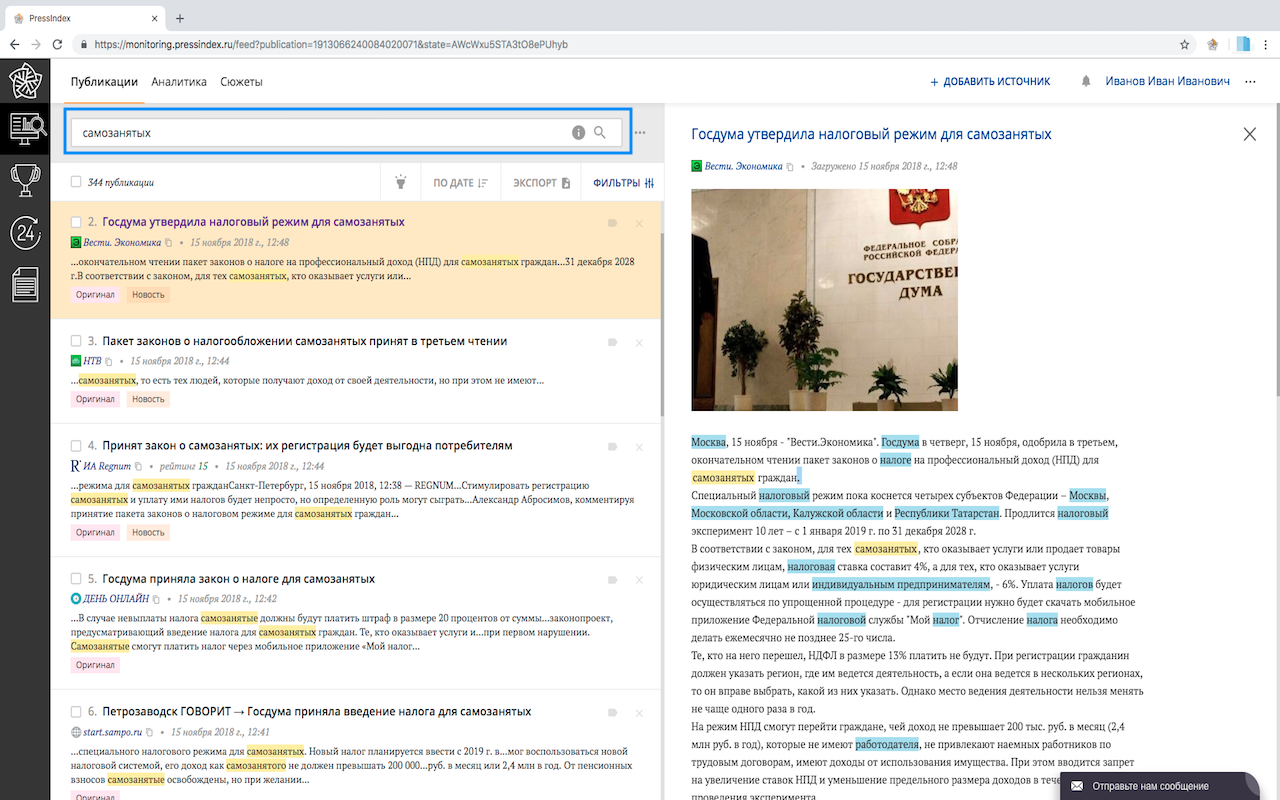Click the 'Новость' tag on article 3

pos(148,399)
